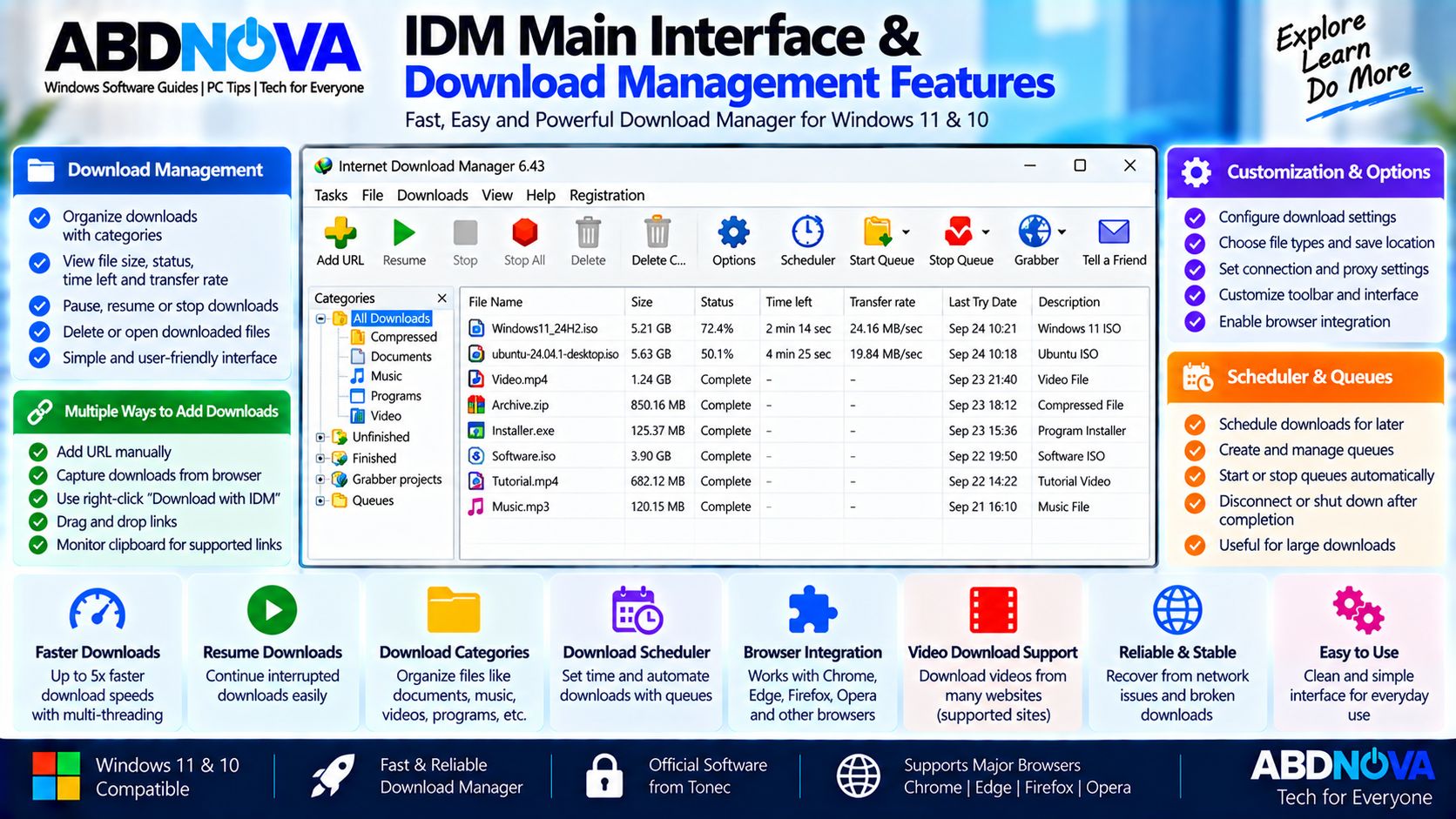Open Options with the gear icon
The width and height of the screenshot is (1456, 819).
click(733, 232)
